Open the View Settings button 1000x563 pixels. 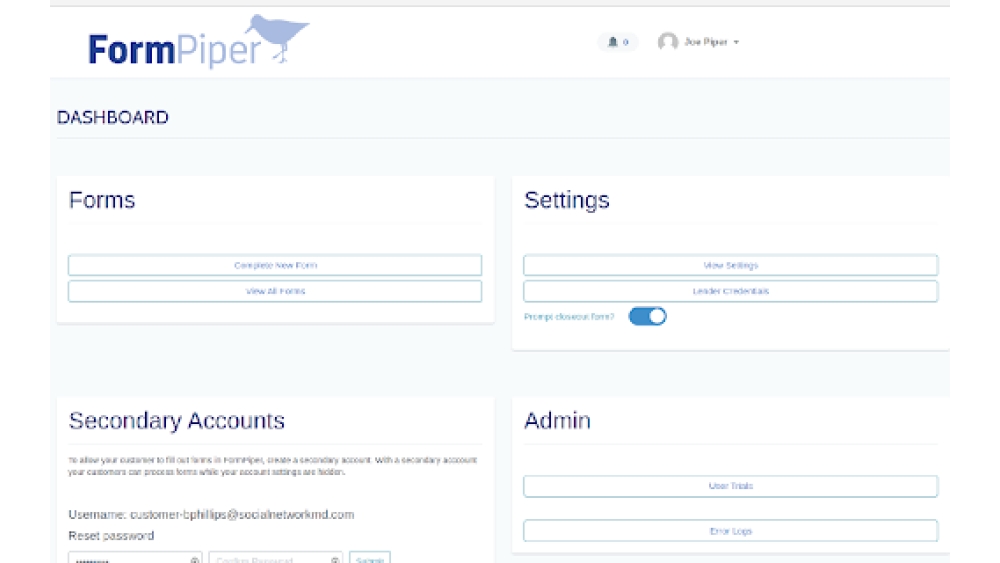730,265
